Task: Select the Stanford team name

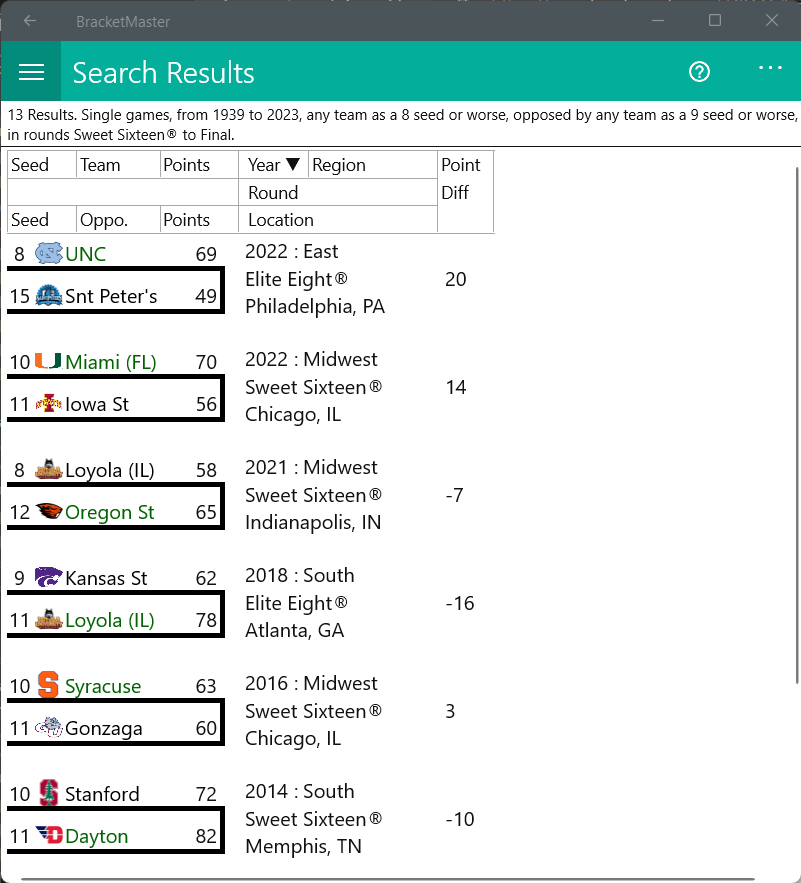Action: click(102, 794)
